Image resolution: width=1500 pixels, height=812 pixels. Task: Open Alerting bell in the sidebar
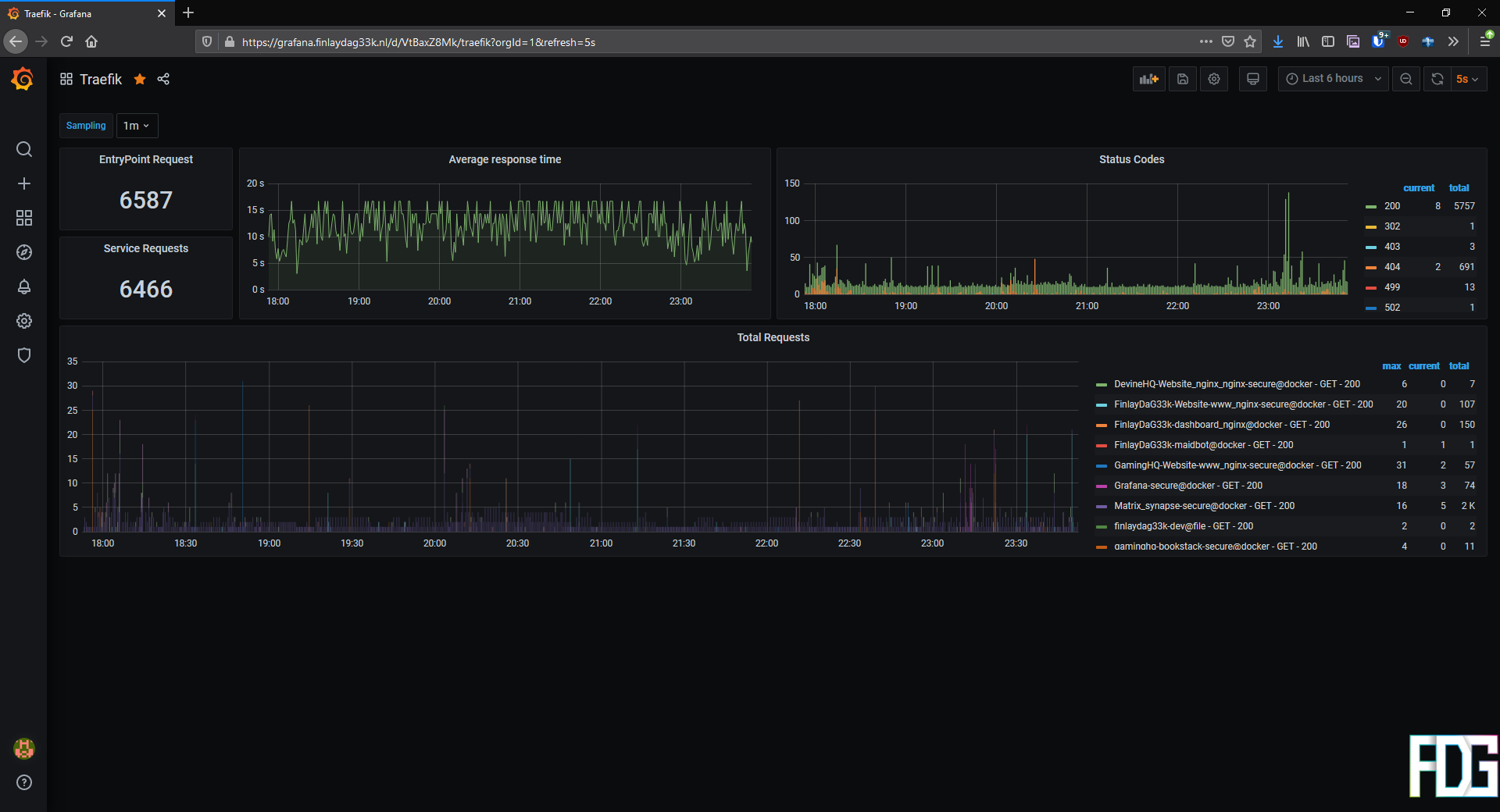[24, 287]
